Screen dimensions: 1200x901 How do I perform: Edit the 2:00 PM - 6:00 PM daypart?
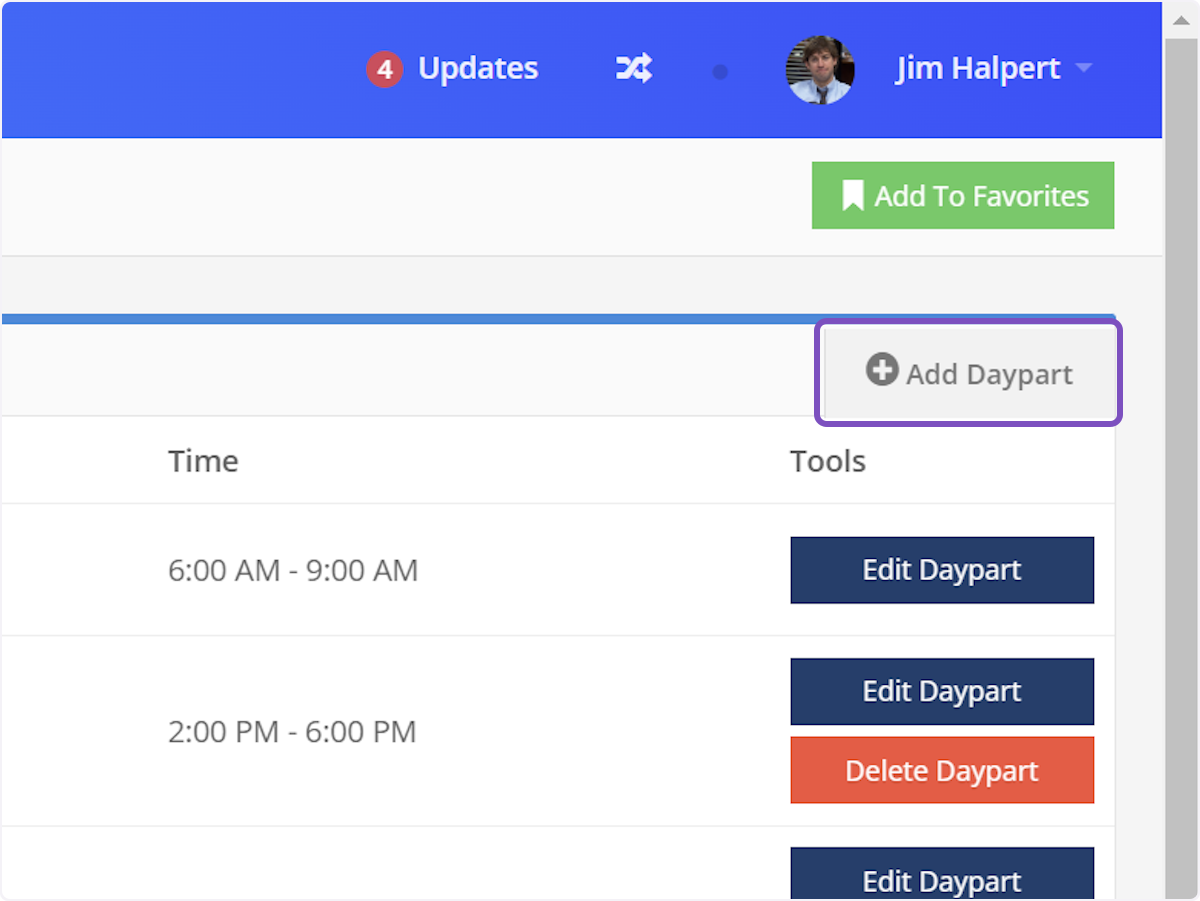pos(941,691)
